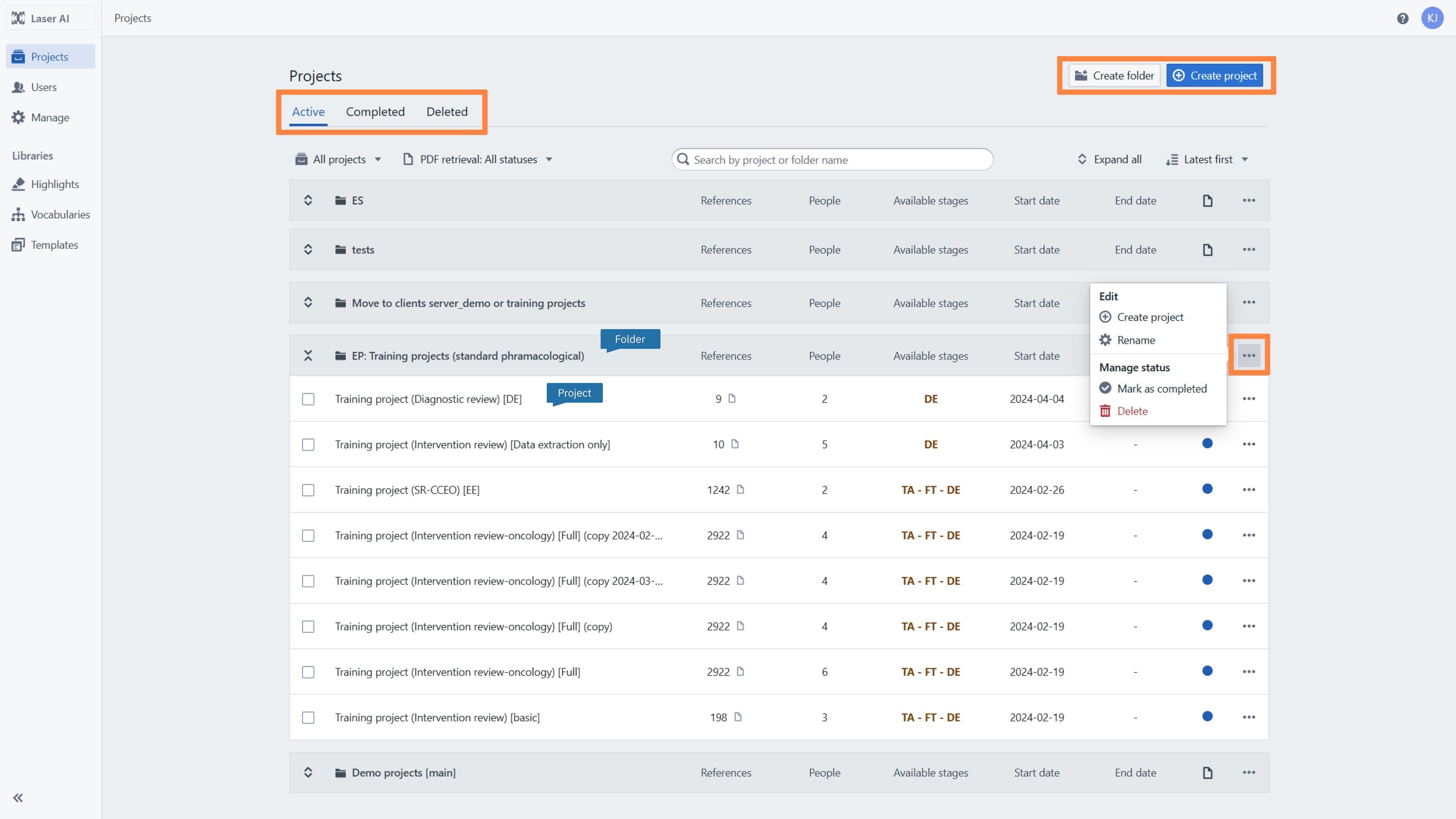Click blue status dot for Data extraction only project
This screenshot has height=819, width=1456.
(1207, 444)
